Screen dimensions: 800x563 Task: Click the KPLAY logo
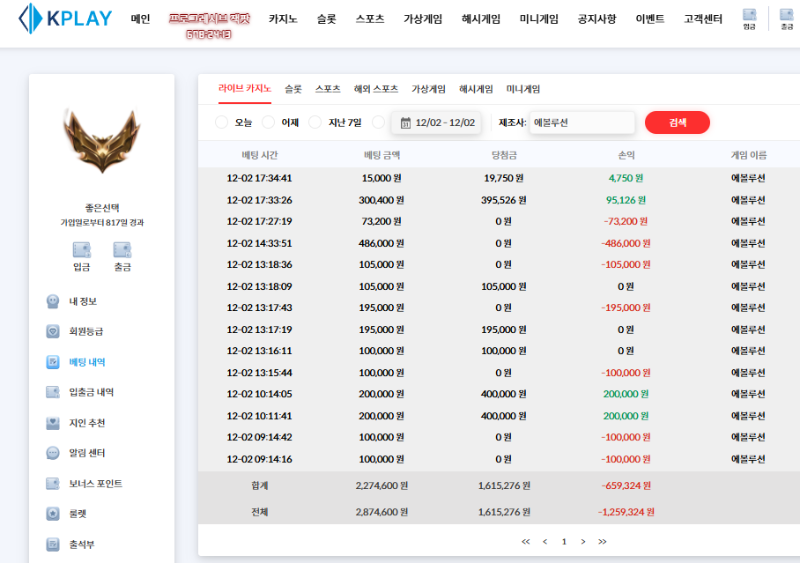point(65,18)
